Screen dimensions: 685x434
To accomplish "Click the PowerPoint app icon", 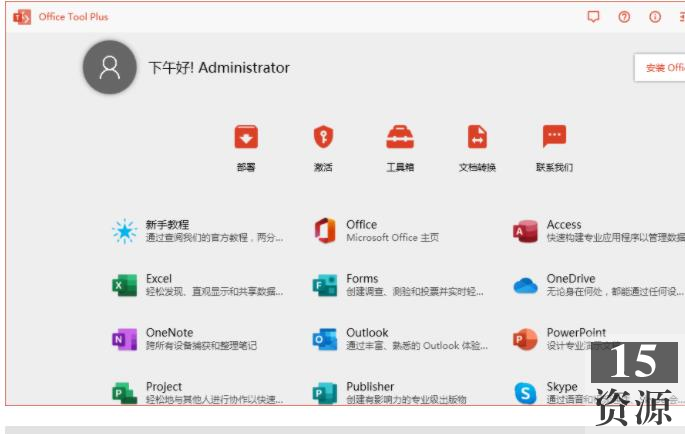I will (526, 339).
